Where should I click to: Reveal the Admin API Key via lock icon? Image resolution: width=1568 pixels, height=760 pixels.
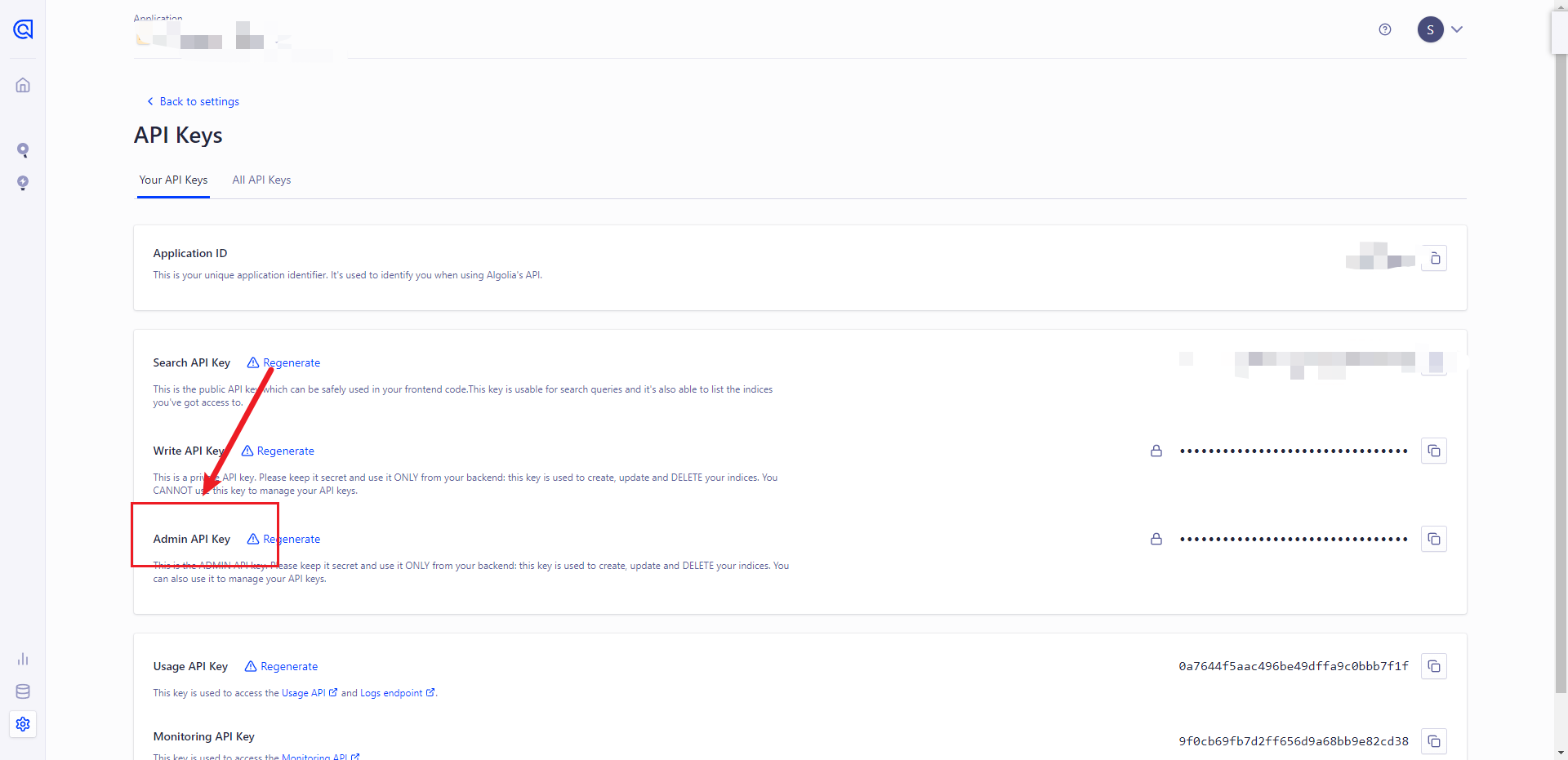point(1156,540)
